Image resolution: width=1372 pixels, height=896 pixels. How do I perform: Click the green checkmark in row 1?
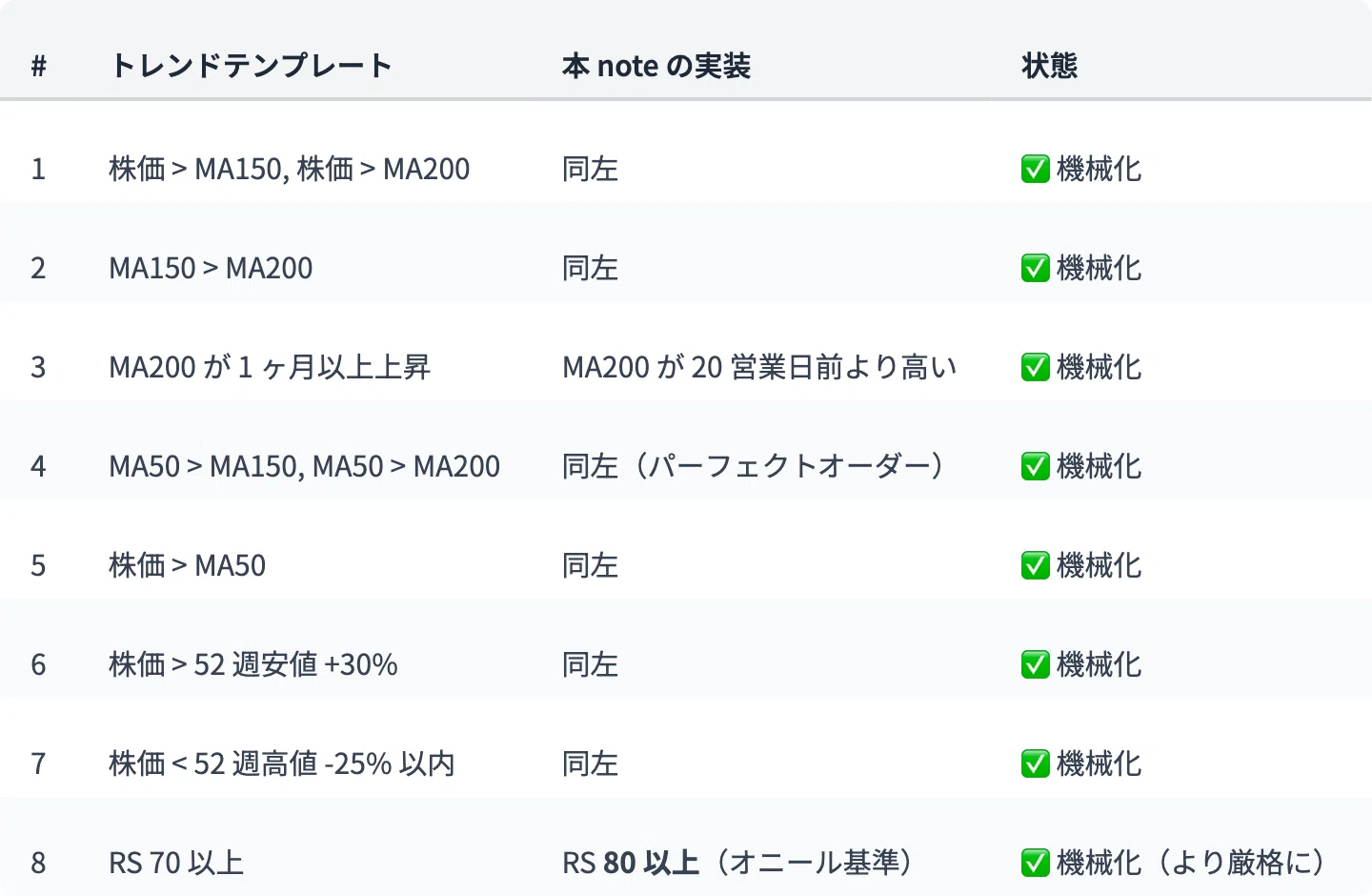pos(1035,169)
